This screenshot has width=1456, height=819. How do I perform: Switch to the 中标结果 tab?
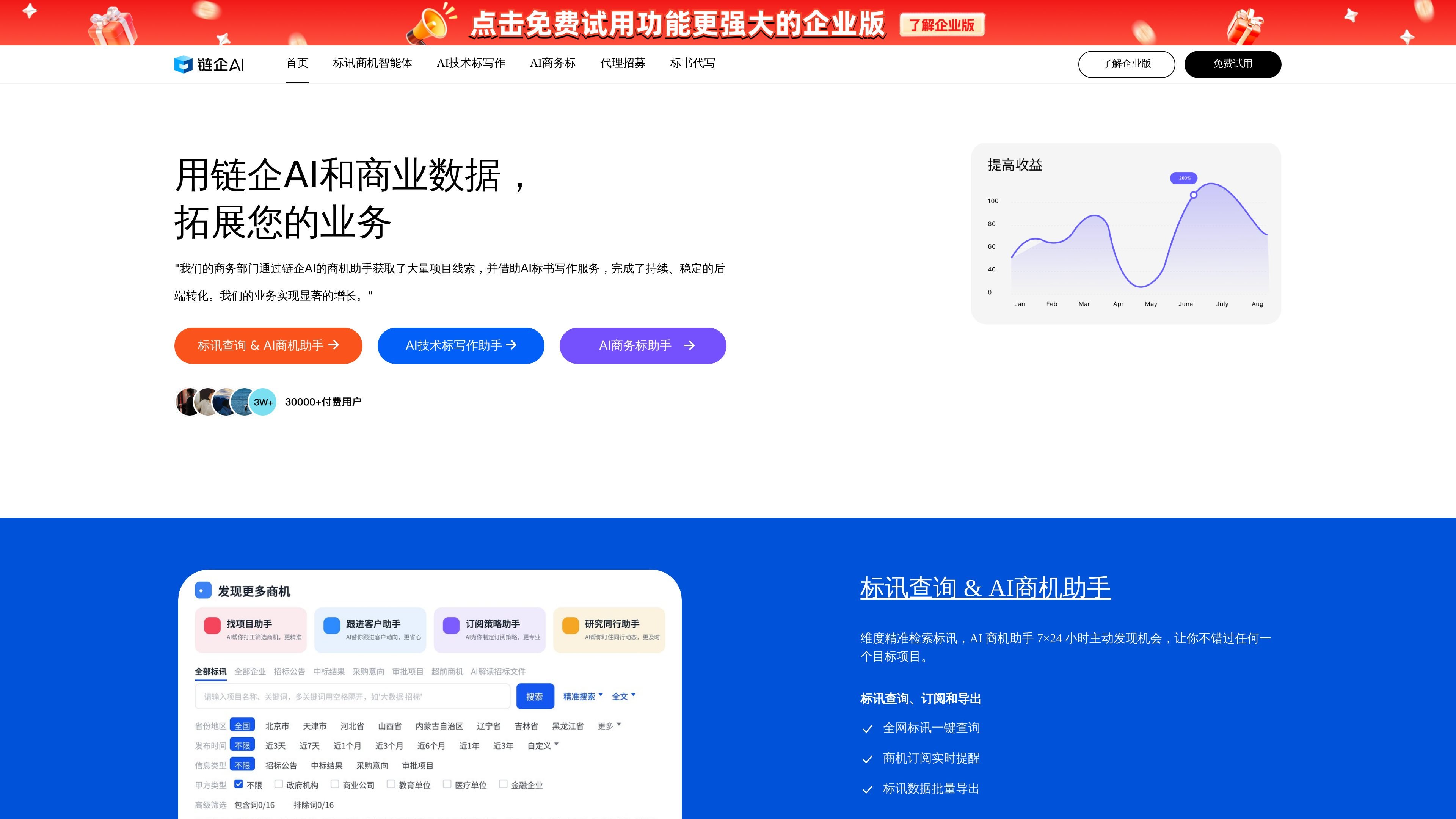(x=329, y=672)
